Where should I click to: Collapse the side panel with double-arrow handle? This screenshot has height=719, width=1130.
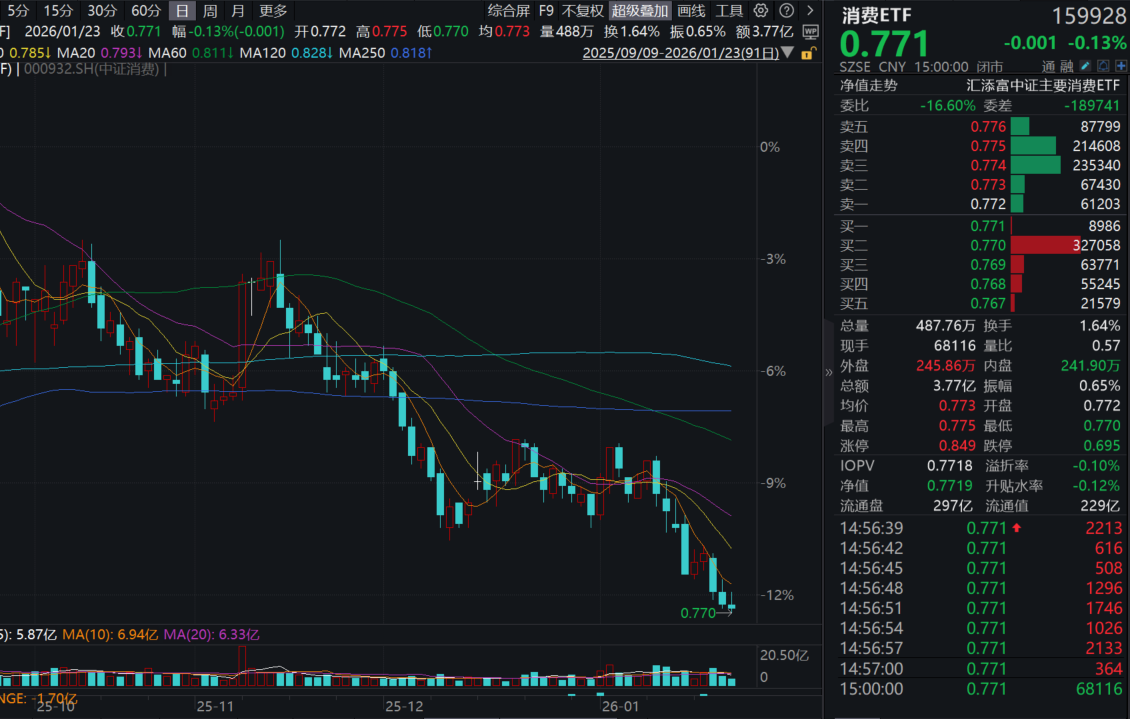pyautogui.click(x=828, y=372)
